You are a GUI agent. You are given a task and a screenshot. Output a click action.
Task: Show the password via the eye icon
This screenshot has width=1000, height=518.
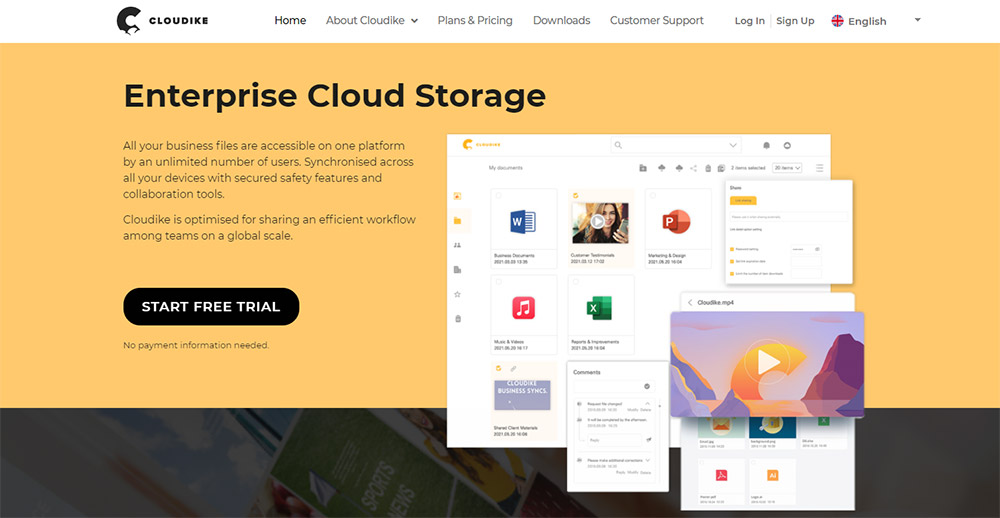(x=818, y=249)
